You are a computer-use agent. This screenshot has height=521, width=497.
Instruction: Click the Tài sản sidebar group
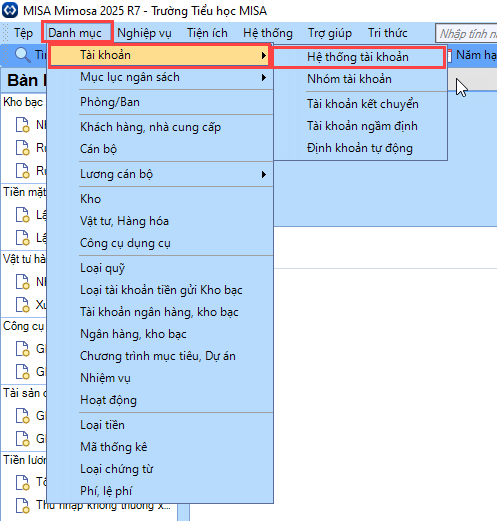click(x=24, y=393)
